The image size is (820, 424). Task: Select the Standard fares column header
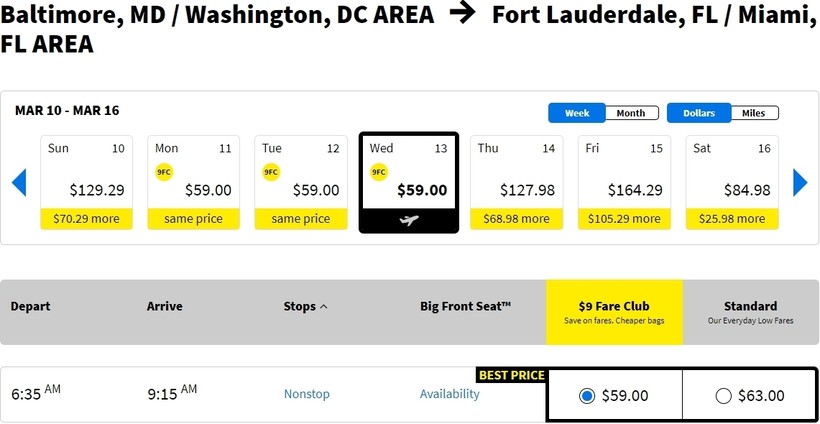[x=750, y=311]
